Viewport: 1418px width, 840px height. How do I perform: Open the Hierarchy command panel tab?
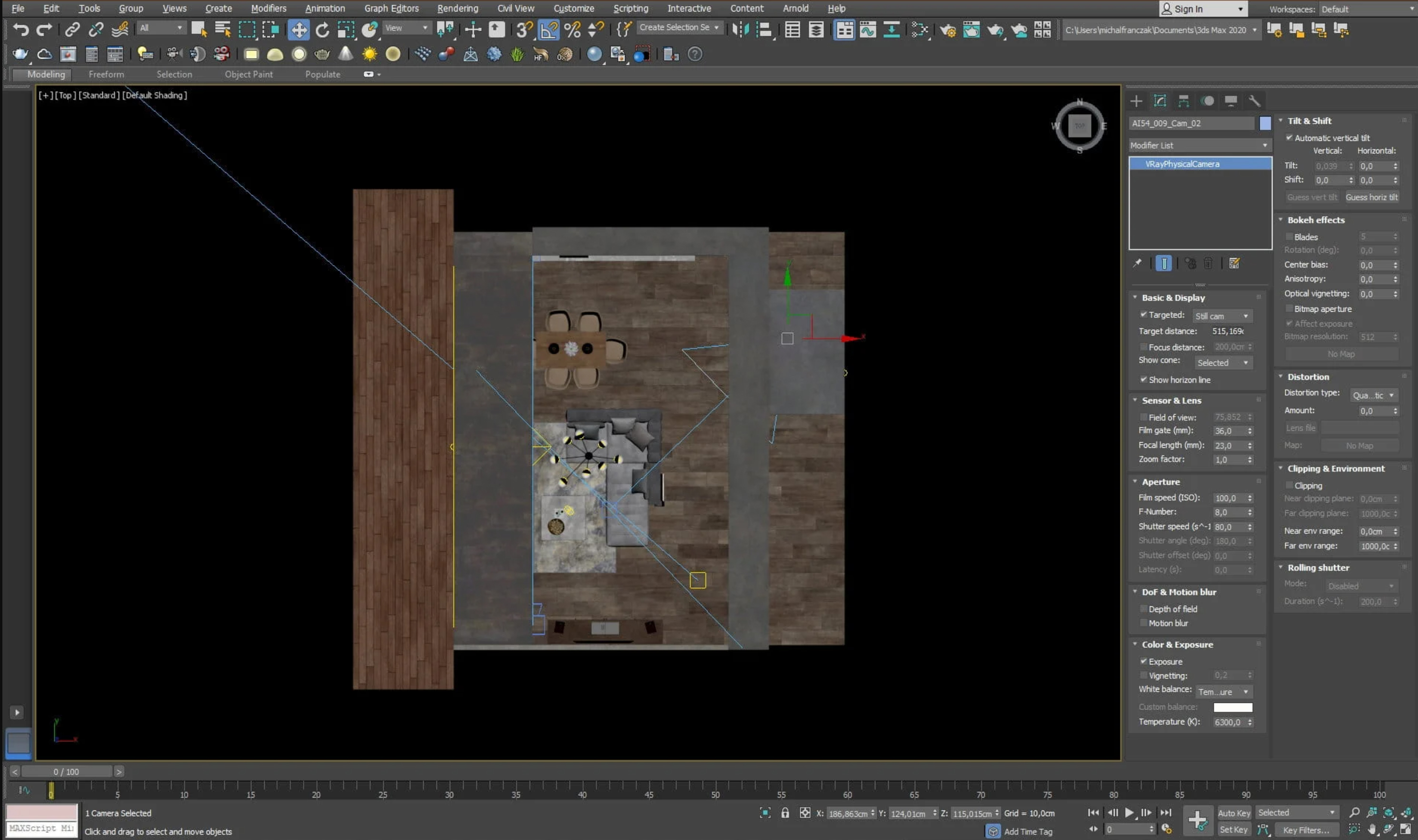(x=1183, y=101)
